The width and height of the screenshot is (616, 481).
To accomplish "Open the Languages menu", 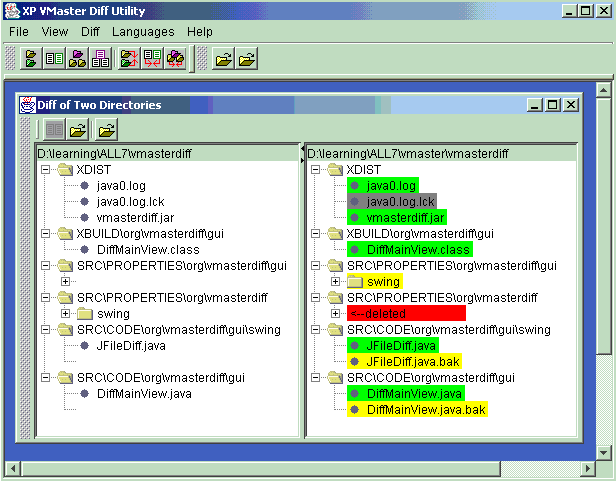I will pyautogui.click(x=142, y=32).
